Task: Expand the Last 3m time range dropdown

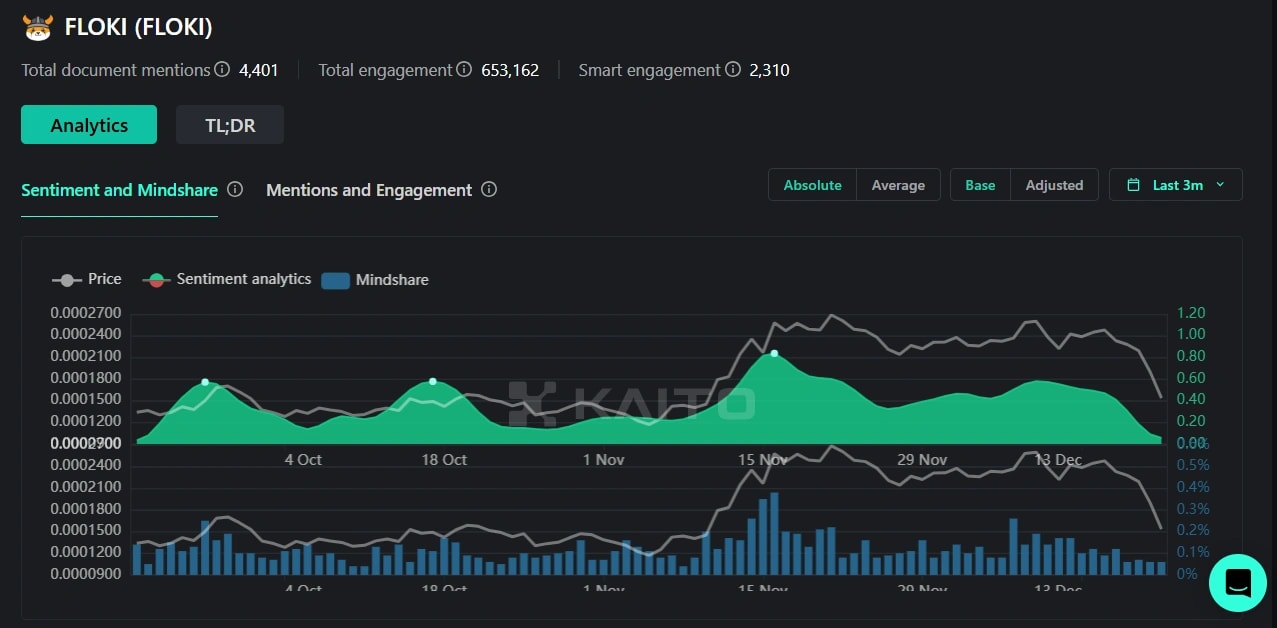Action: (x=1176, y=185)
